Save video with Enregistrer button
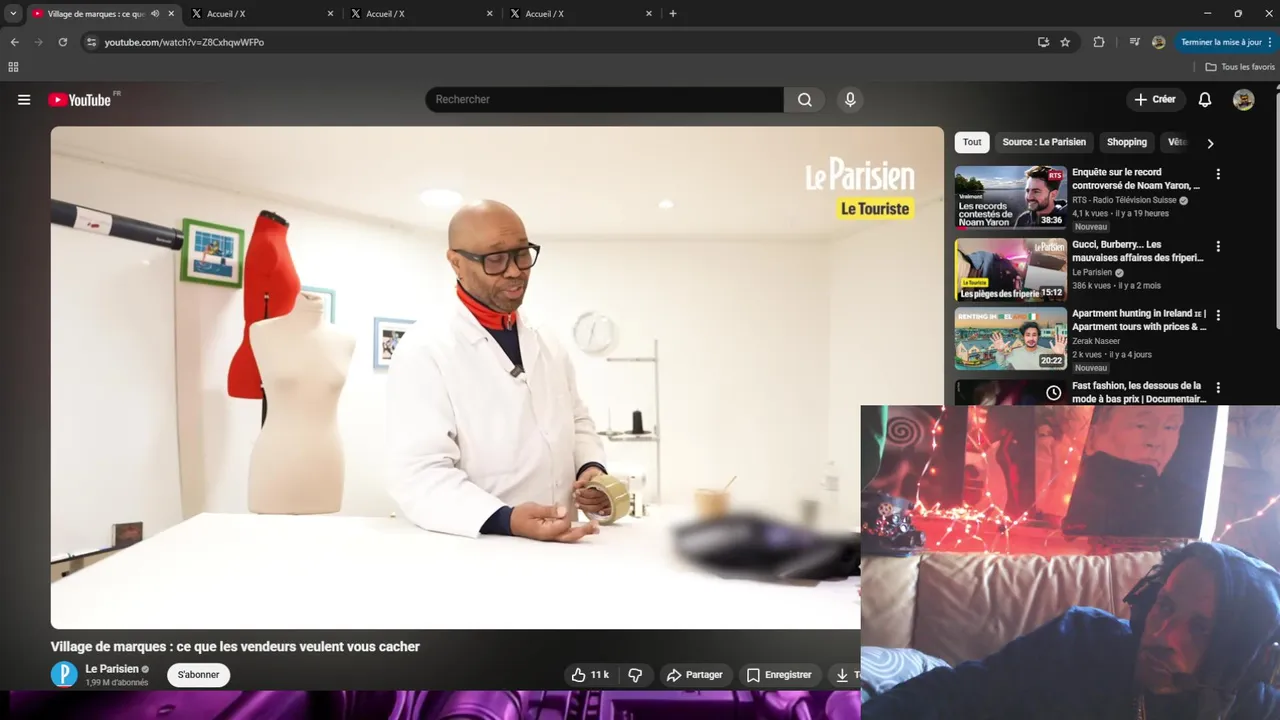Screen dimensions: 1280x720 point(779,675)
